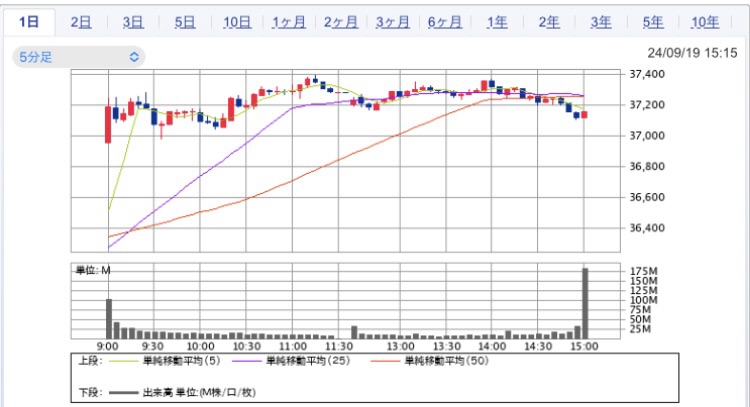Click the 上段: legend label
The height and width of the screenshot is (407, 750).
[x=90, y=361]
